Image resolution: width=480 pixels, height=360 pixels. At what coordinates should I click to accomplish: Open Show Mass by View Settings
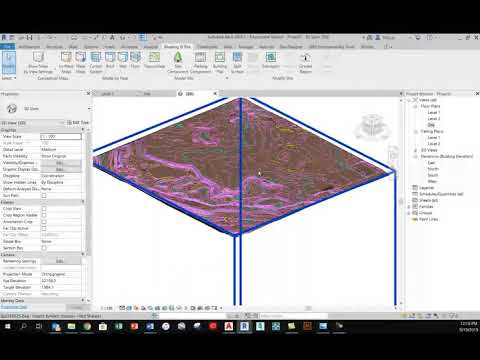click(38, 62)
